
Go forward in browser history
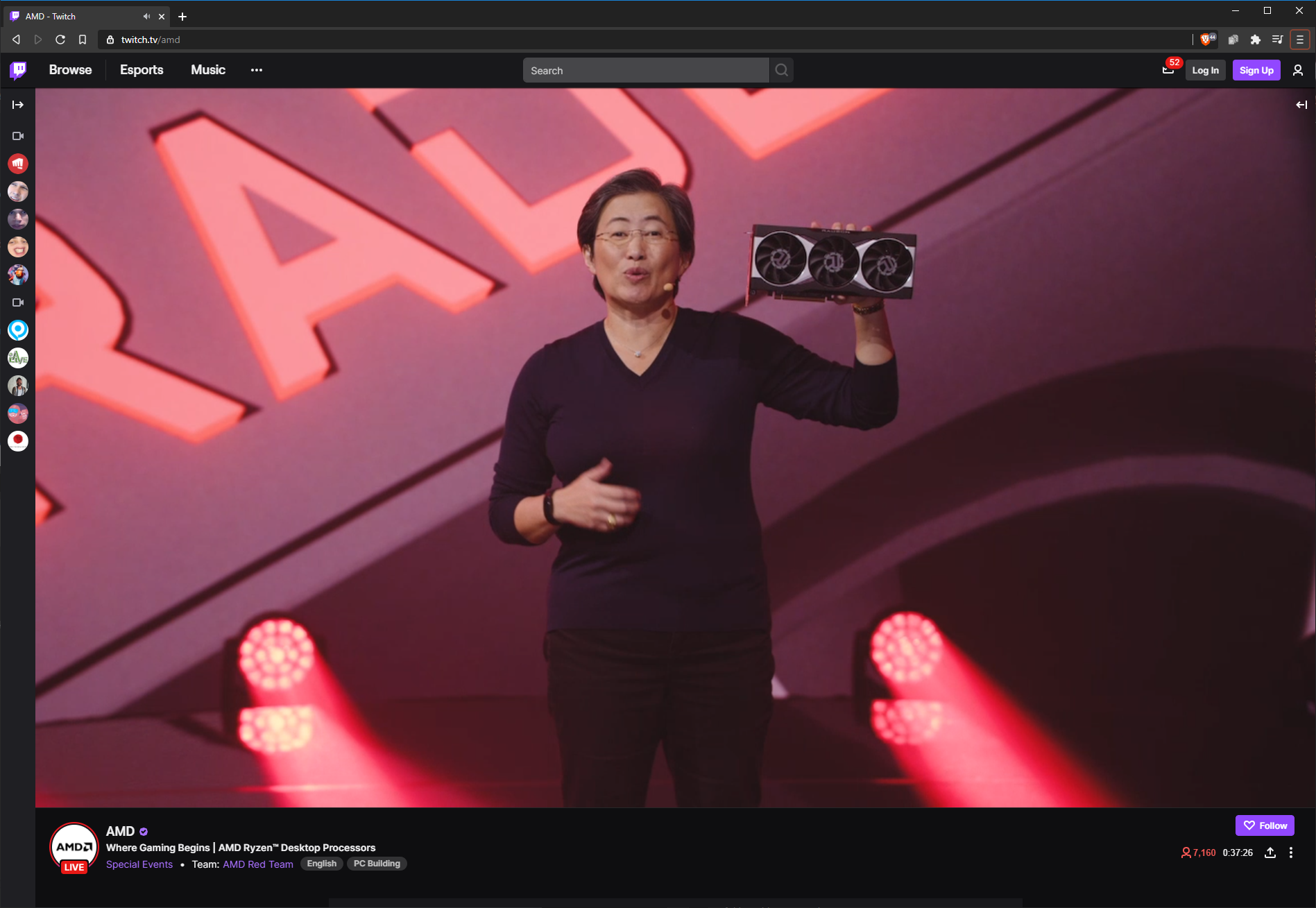38,40
